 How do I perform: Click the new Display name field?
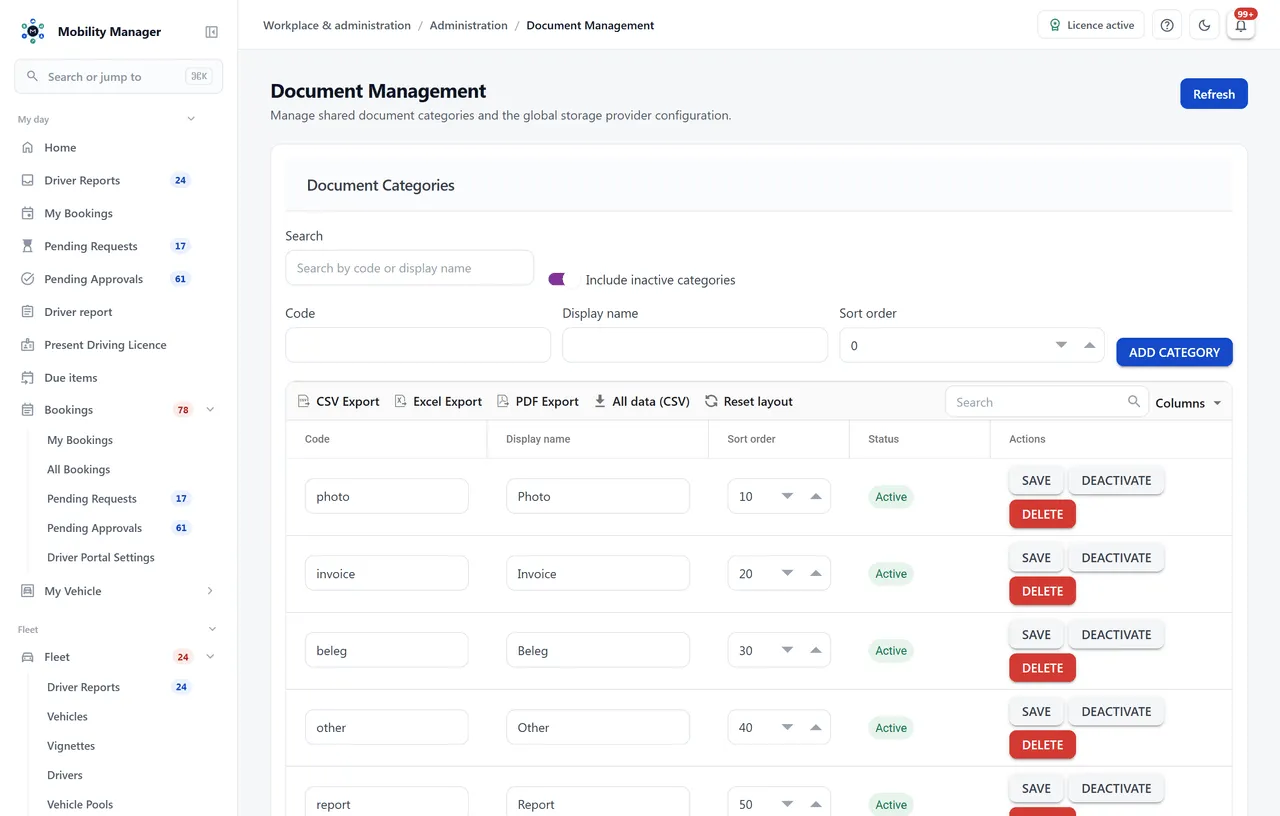(x=695, y=345)
